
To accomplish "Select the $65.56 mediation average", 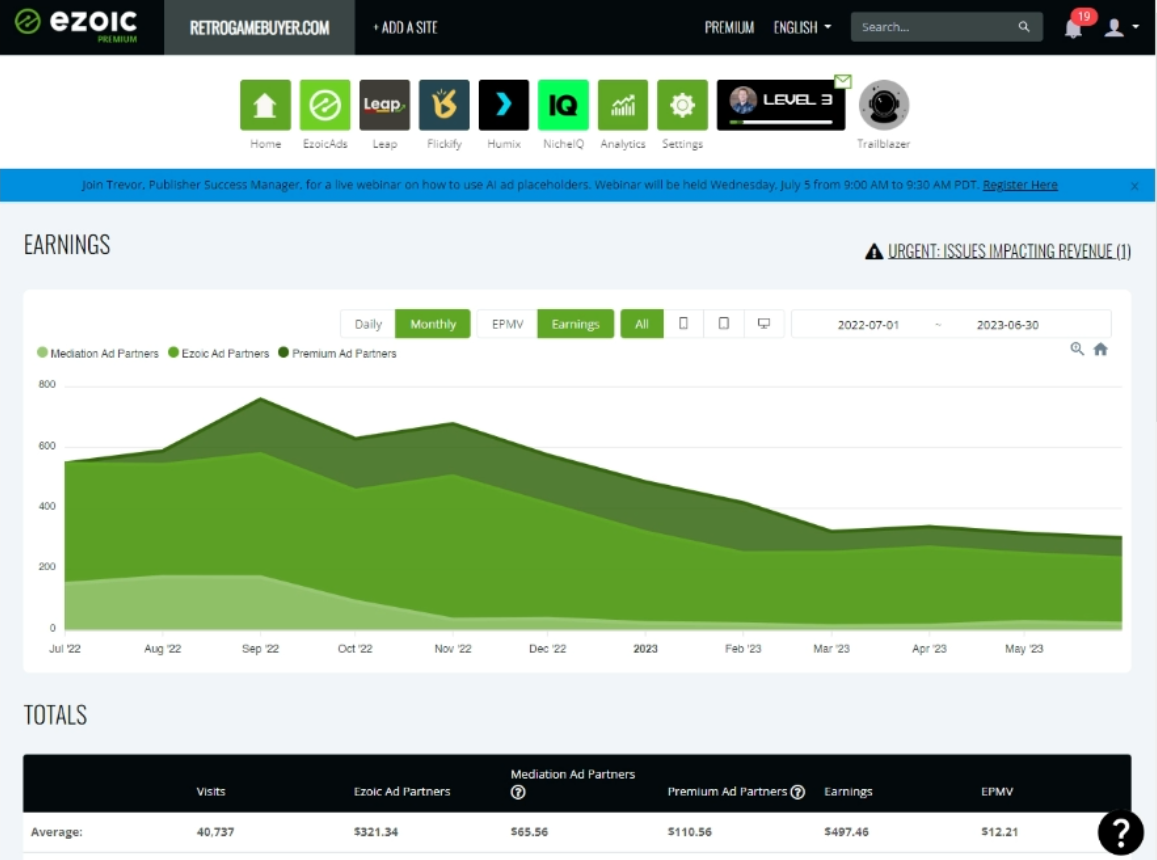I will 529,832.
